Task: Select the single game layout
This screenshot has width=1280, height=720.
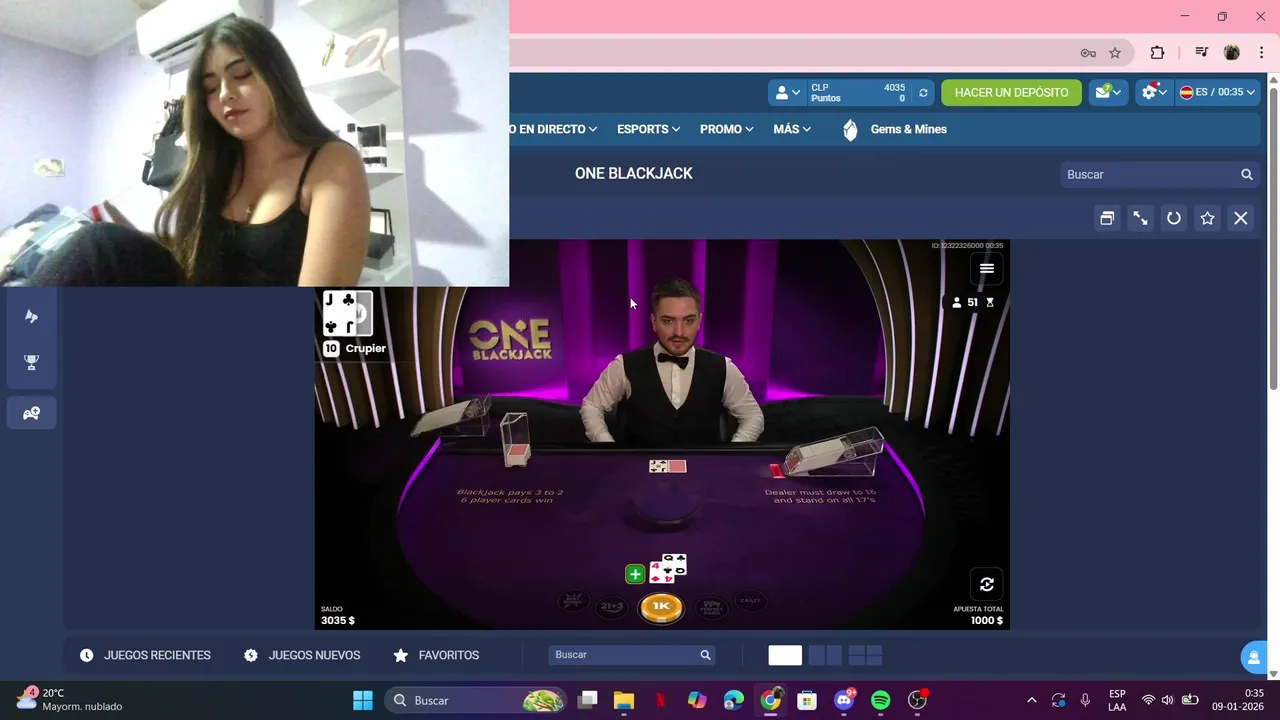Action: 785,655
